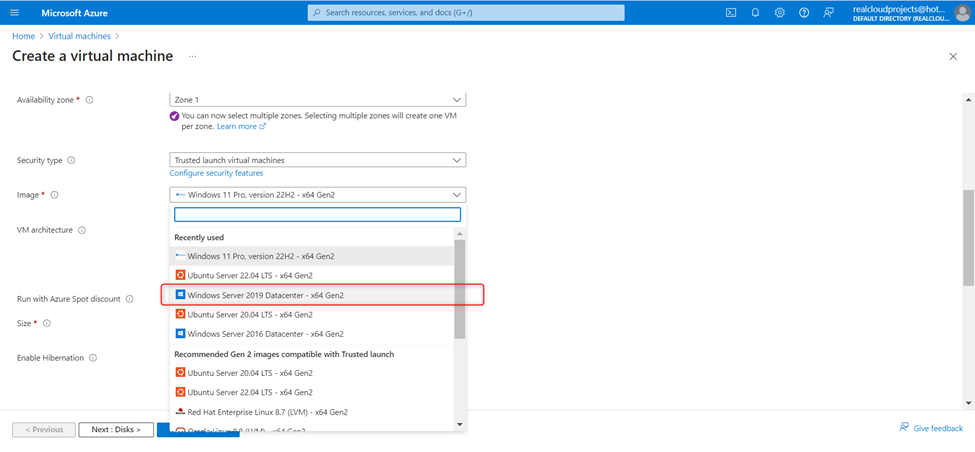Click the image search filter box
Image resolution: width=975 pixels, height=452 pixels.
pos(318,214)
